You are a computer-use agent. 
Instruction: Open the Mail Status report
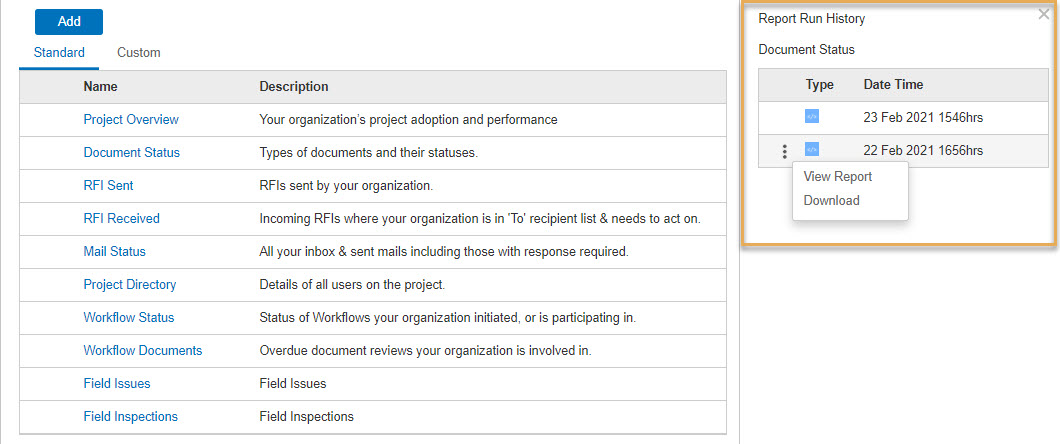point(114,251)
